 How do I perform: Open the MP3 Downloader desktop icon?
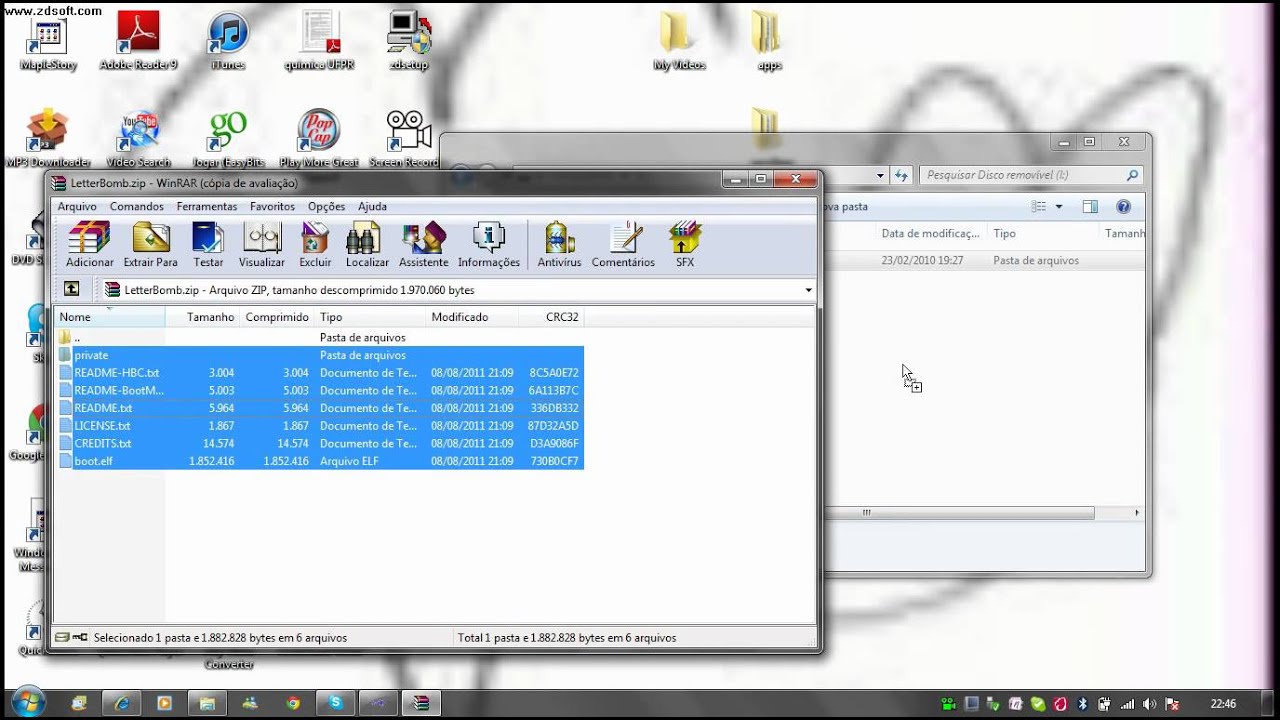pos(47,138)
